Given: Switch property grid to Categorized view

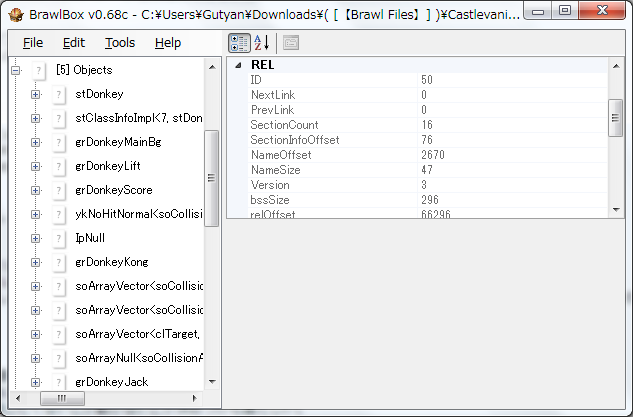Looking at the screenshot, I should [239, 43].
